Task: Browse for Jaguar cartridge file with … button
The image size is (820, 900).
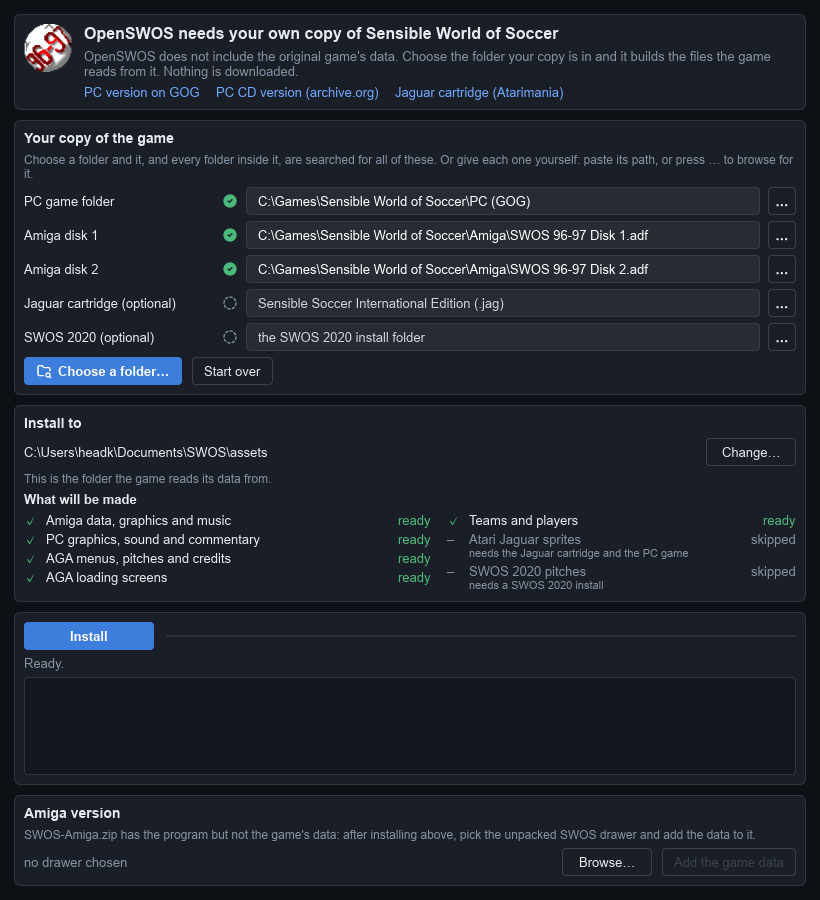Action: 782,303
